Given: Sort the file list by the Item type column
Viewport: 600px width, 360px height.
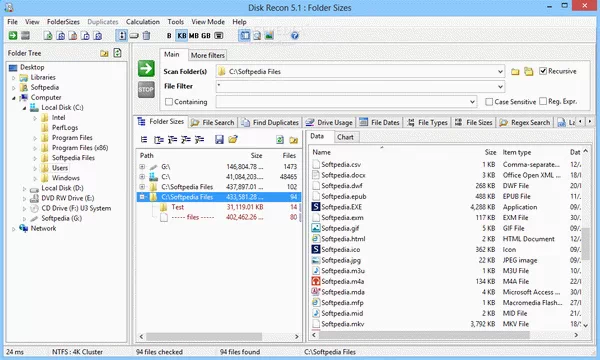Looking at the screenshot, I should [517, 152].
